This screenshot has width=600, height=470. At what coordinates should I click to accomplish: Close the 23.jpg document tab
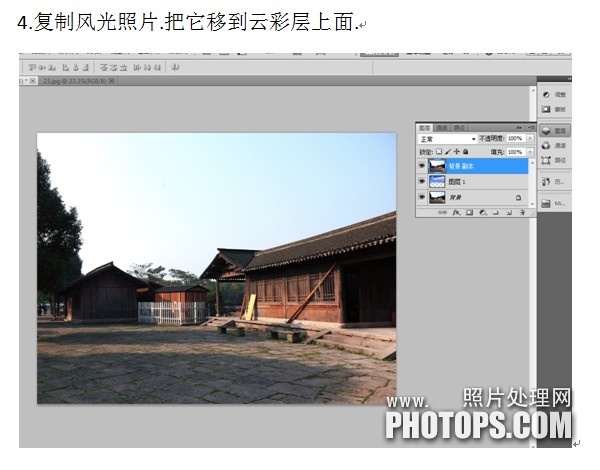[x=111, y=81]
